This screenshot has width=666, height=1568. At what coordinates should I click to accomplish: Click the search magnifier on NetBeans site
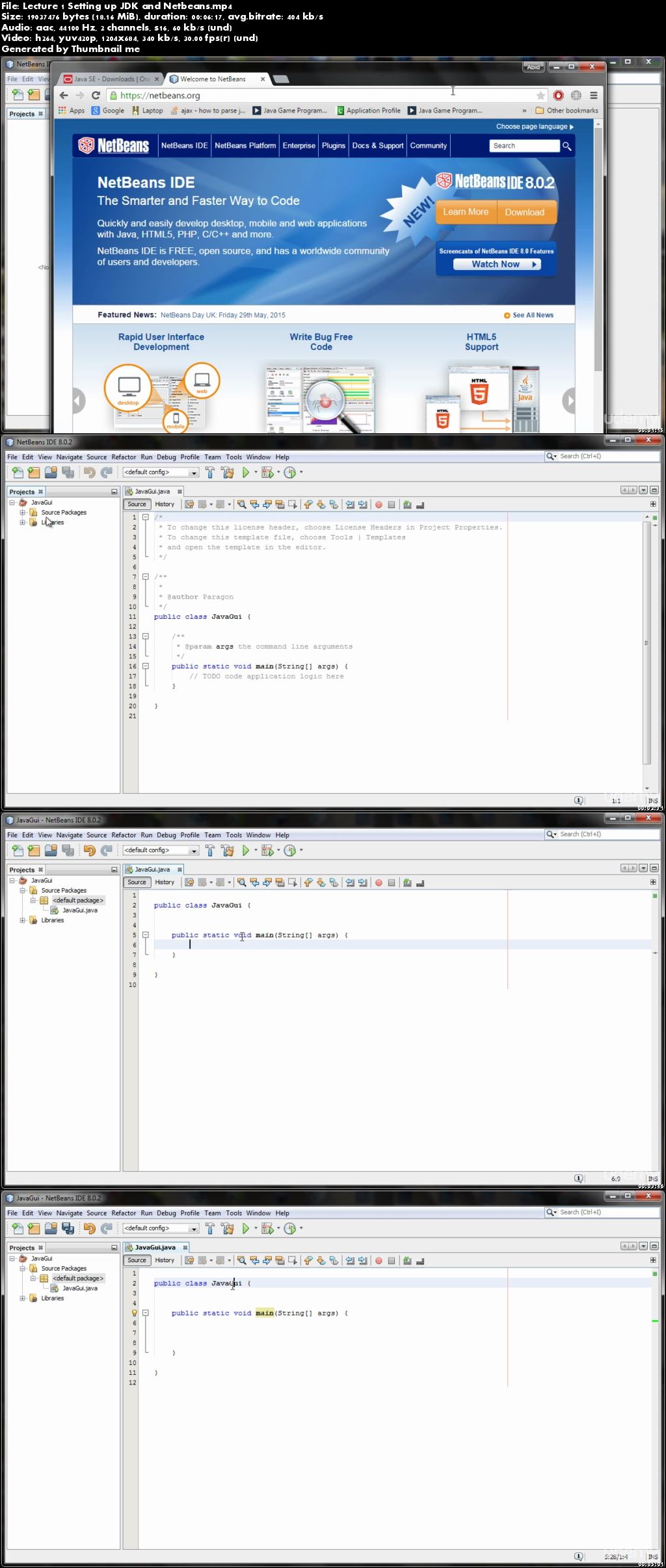[x=566, y=146]
